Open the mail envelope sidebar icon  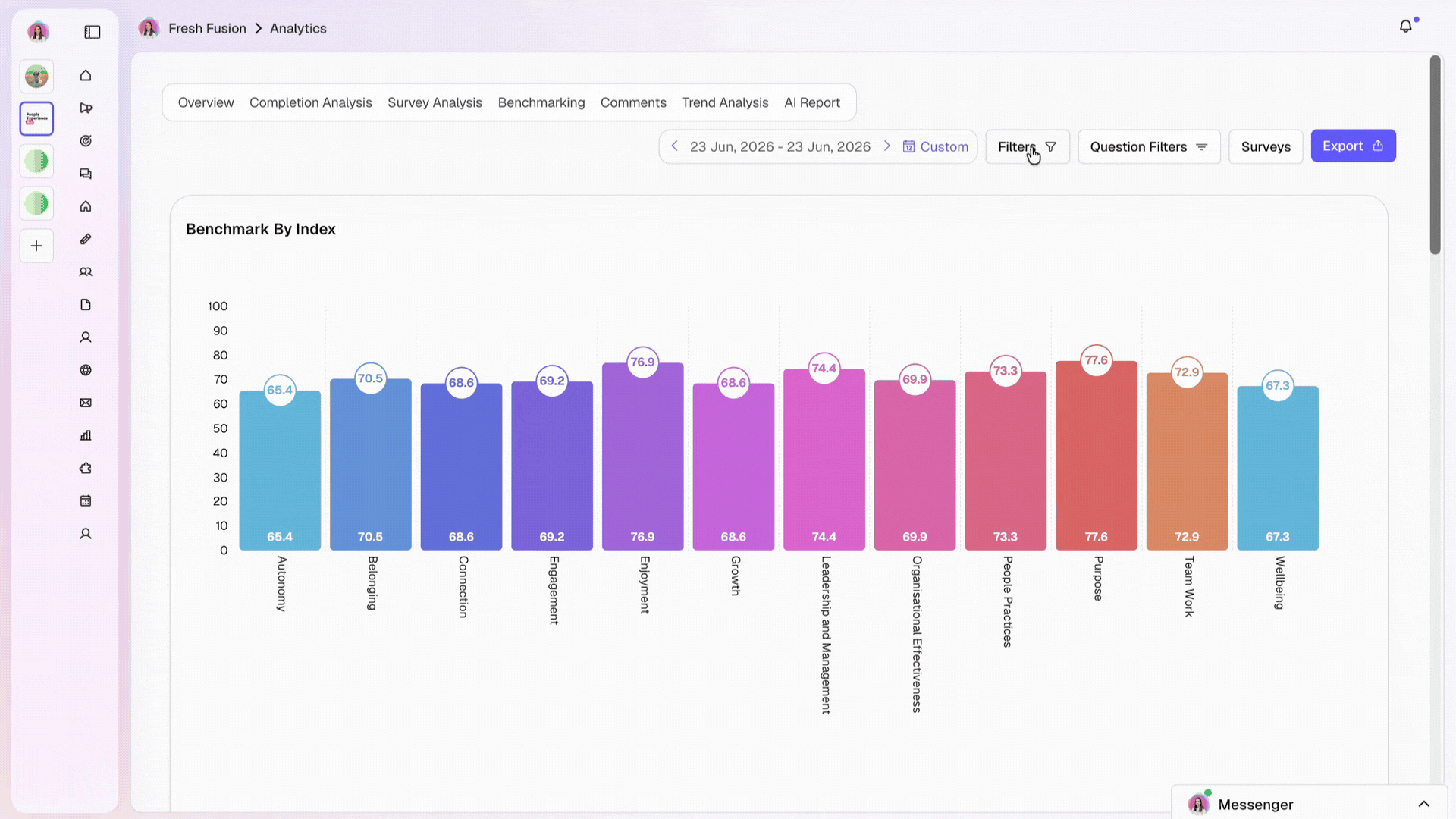pyautogui.click(x=86, y=403)
